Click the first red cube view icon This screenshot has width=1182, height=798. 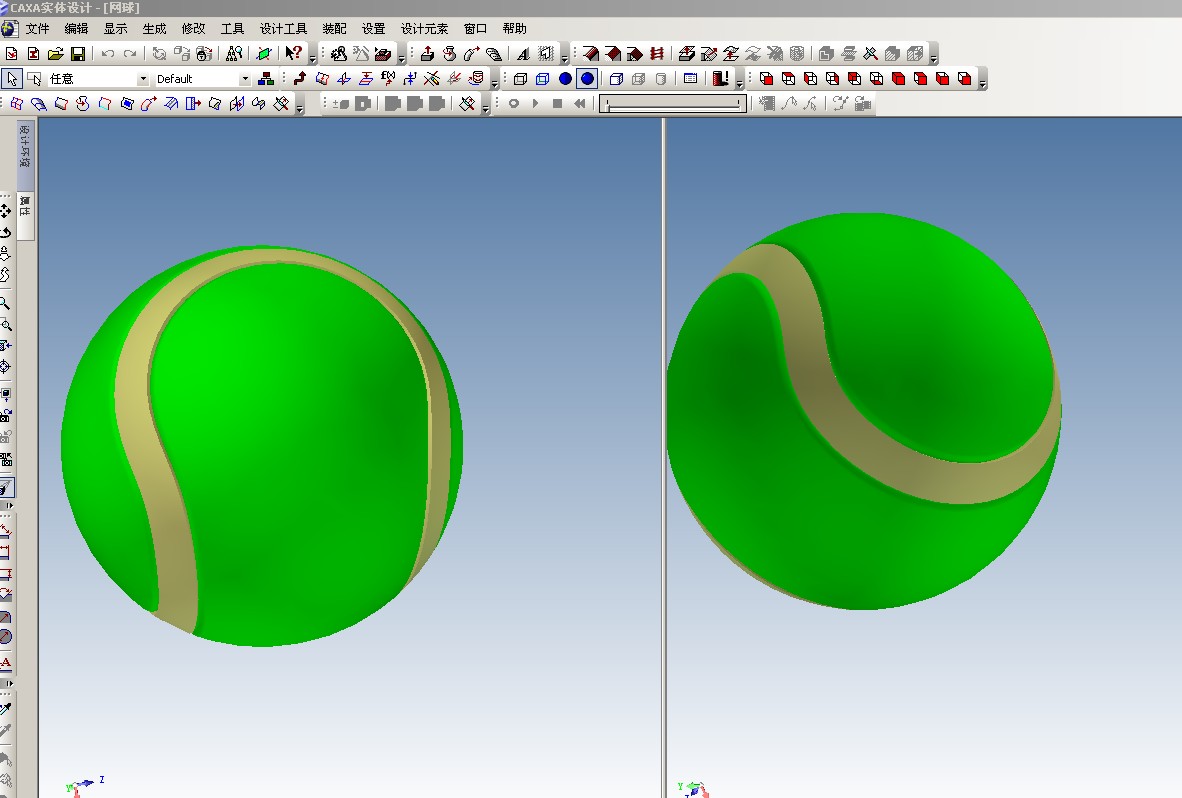point(767,78)
